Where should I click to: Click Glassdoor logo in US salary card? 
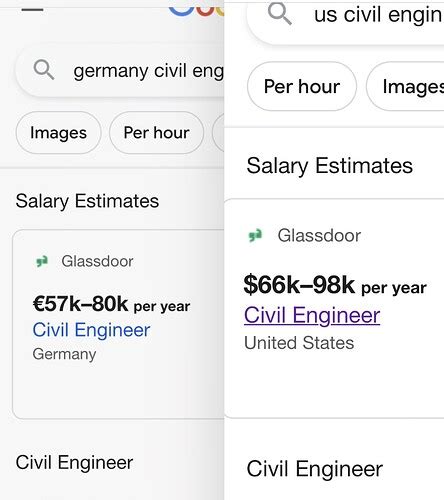(255, 236)
